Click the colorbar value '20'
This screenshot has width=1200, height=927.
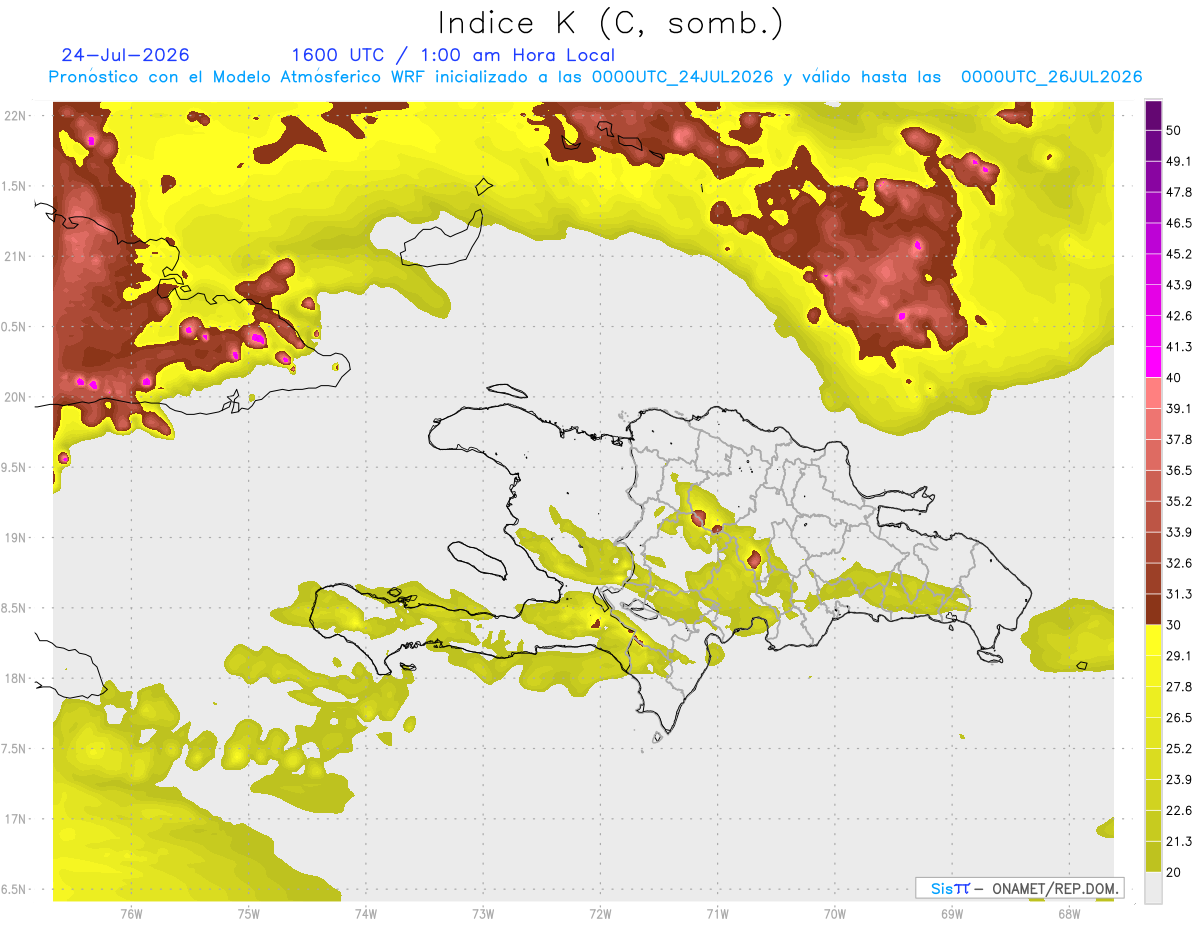pyautogui.click(x=1175, y=872)
